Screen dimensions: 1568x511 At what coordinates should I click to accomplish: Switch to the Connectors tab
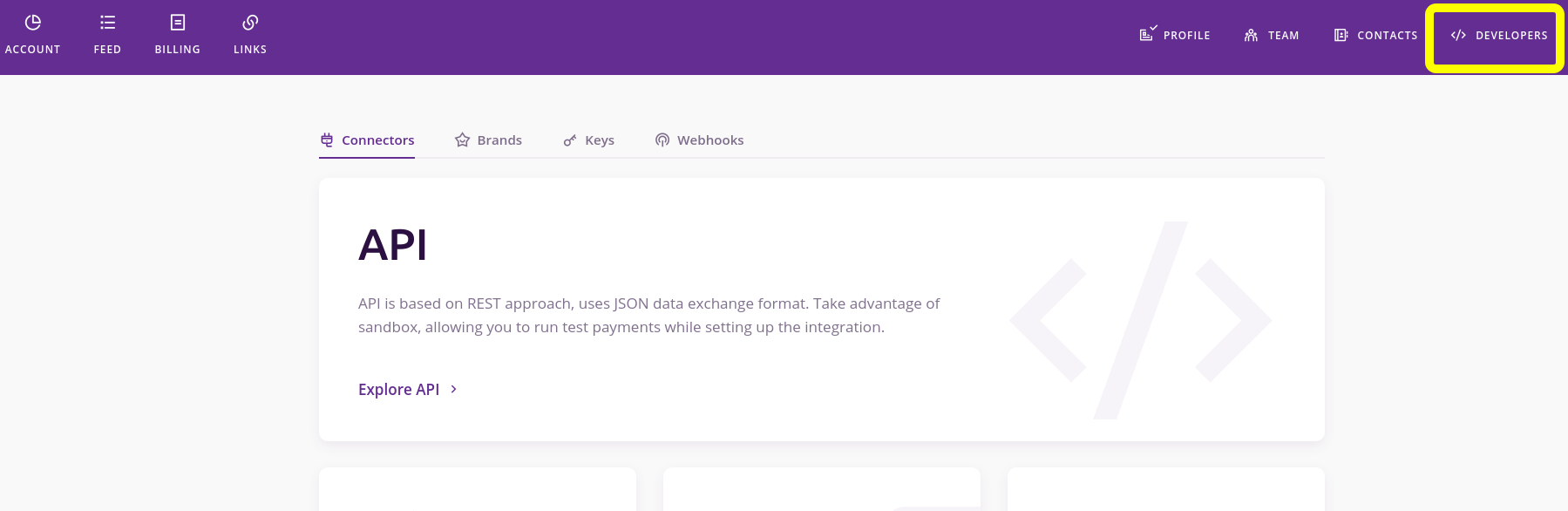tap(377, 140)
